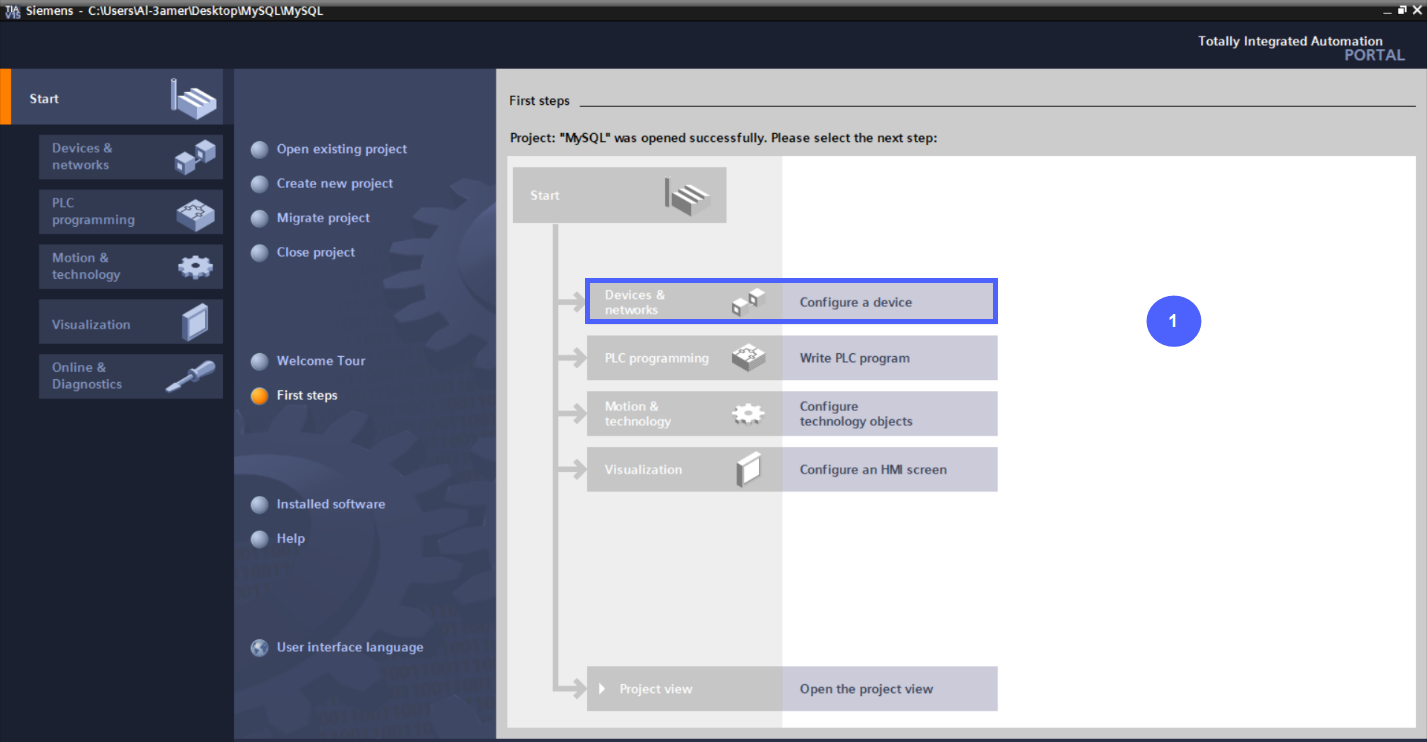1427x742 pixels.
Task: Select Close project
Action: click(303, 252)
